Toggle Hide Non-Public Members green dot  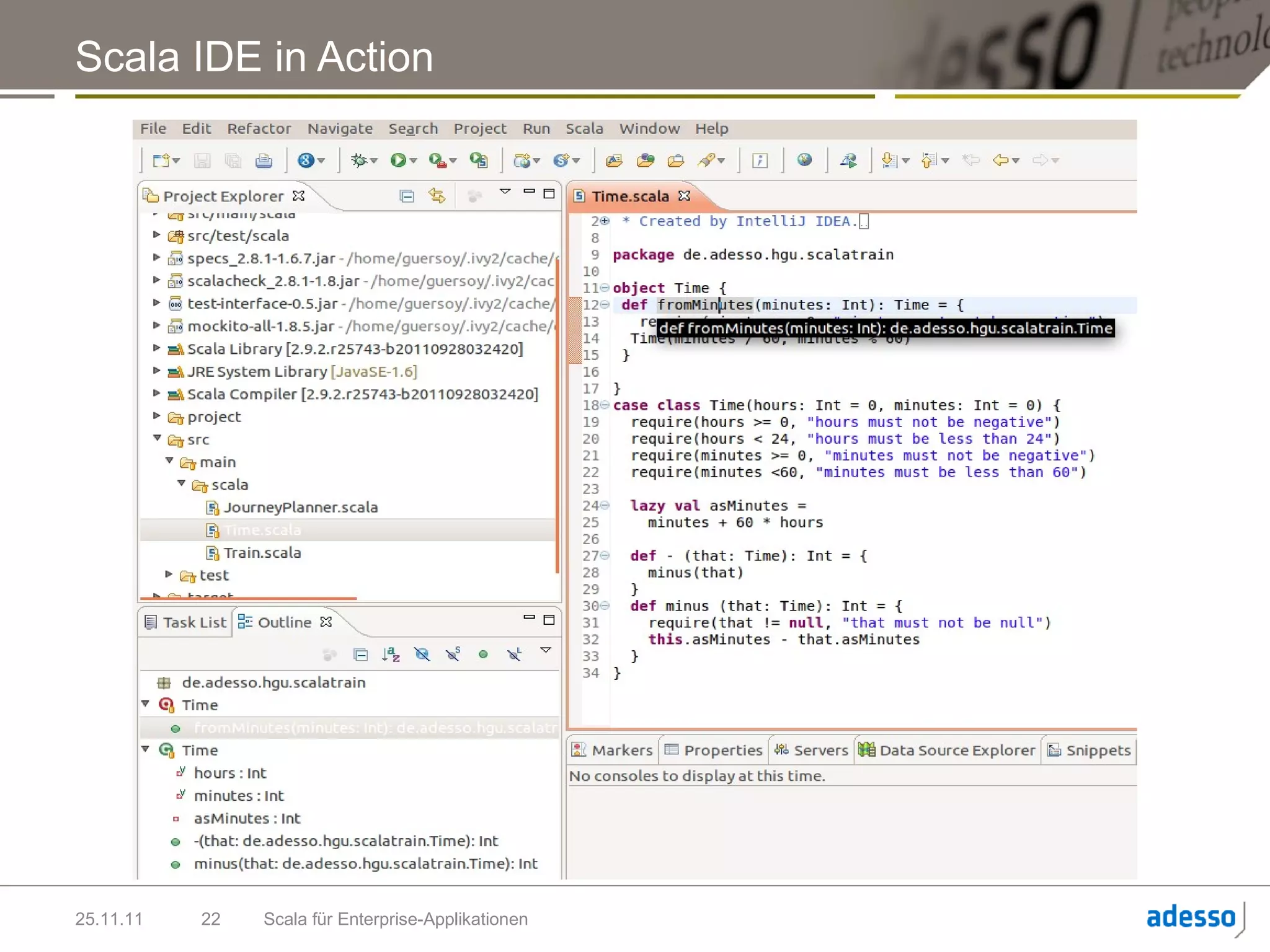pyautogui.click(x=483, y=654)
